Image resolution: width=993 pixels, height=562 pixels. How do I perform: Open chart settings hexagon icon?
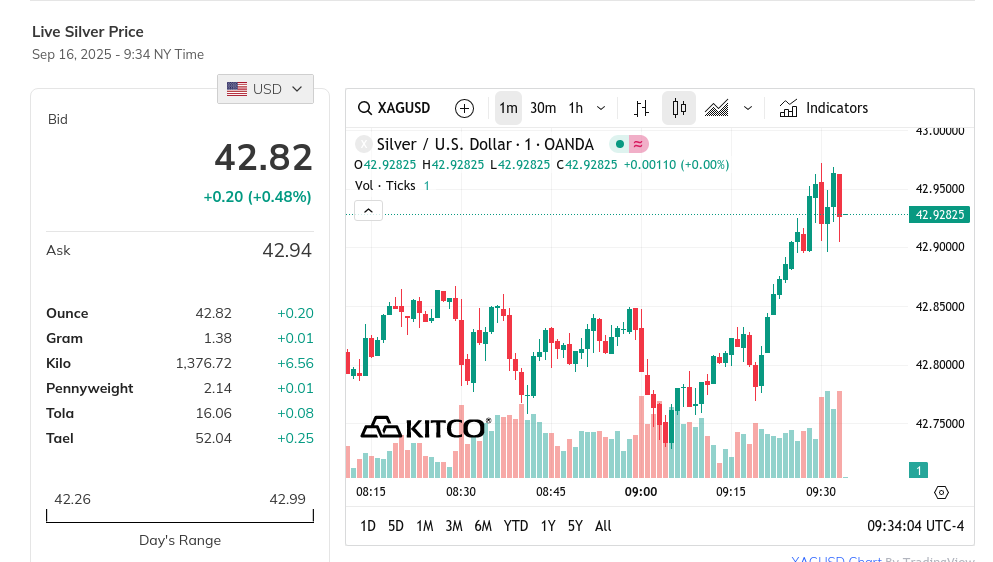coord(942,492)
